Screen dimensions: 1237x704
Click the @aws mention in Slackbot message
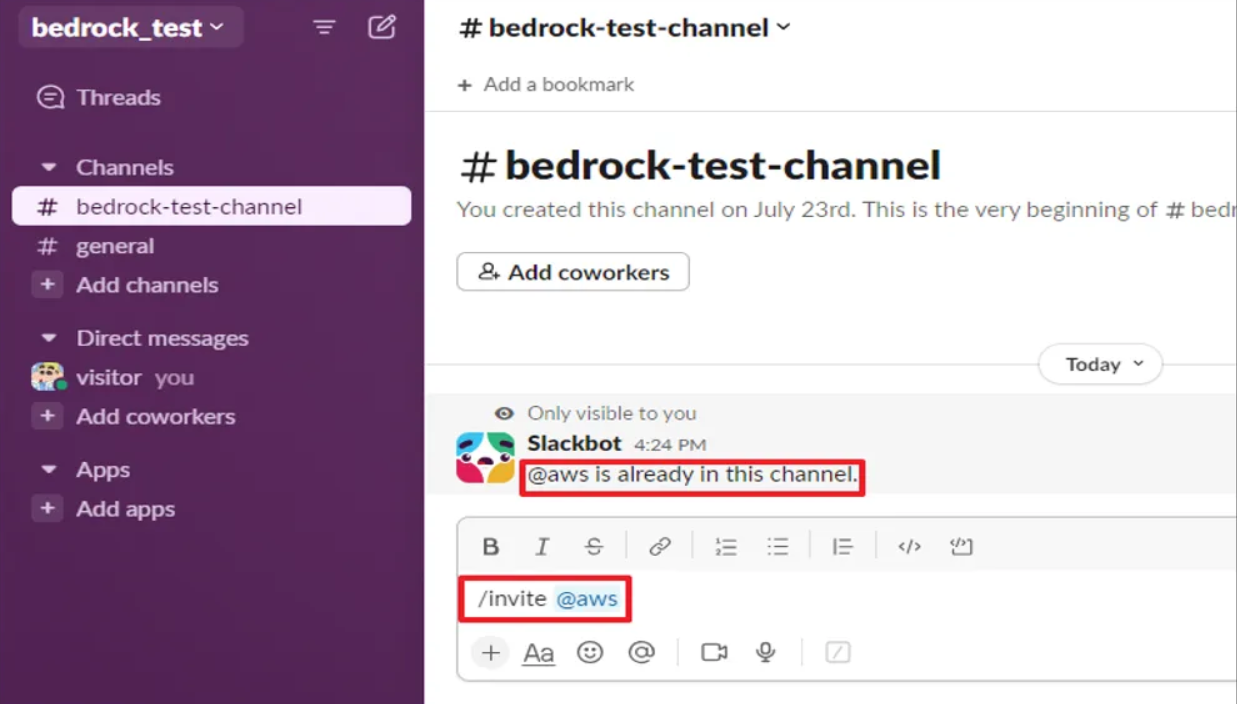pos(558,474)
